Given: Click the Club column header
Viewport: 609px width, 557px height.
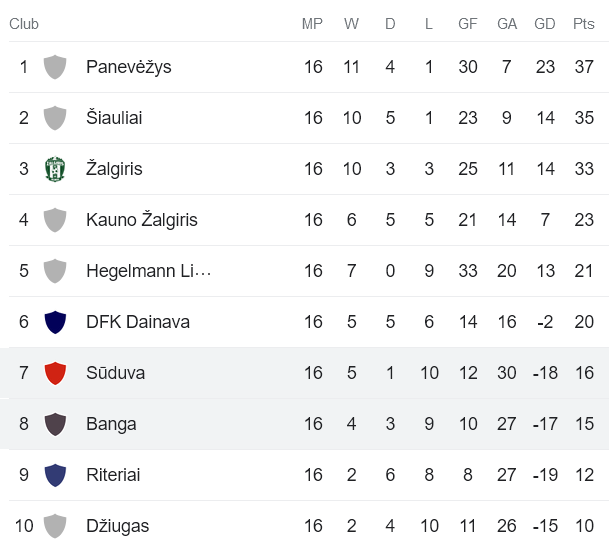Looking at the screenshot, I should [25, 24].
